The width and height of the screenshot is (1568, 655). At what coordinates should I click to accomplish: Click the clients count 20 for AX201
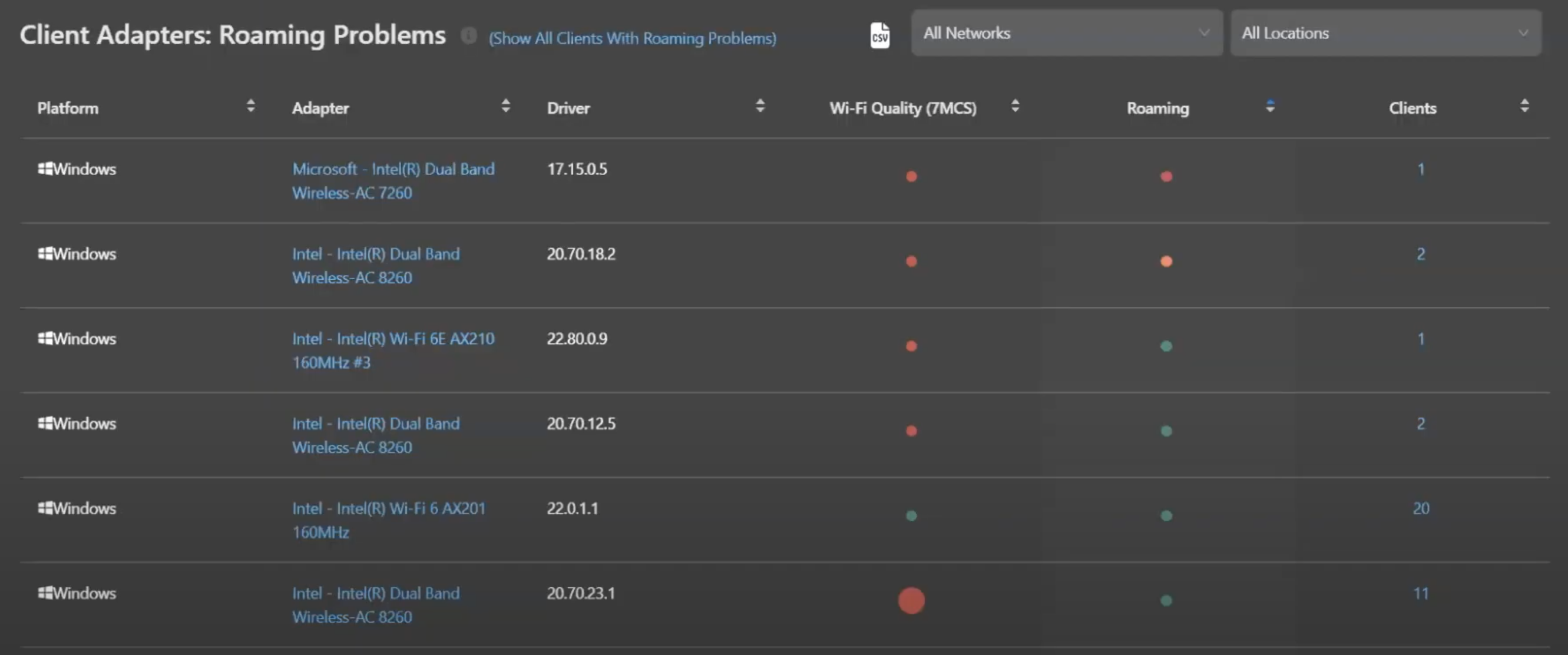[x=1421, y=508]
